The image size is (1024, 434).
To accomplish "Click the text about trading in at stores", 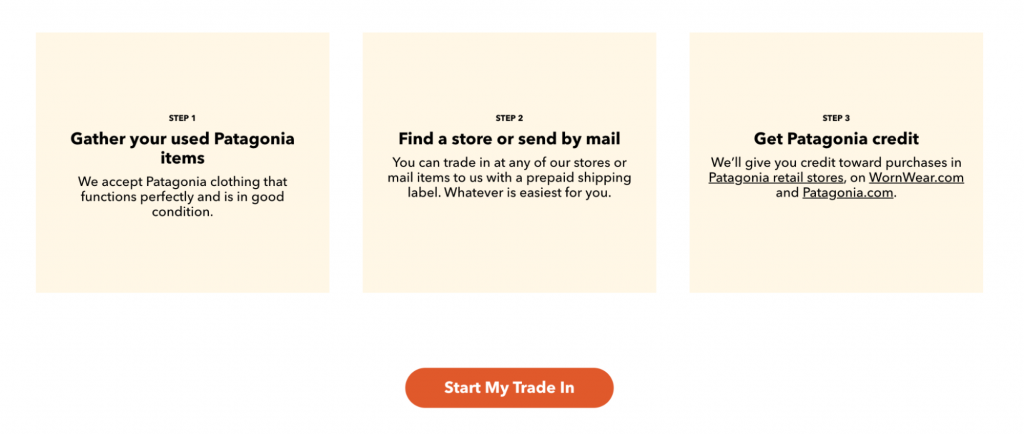I will 509,178.
